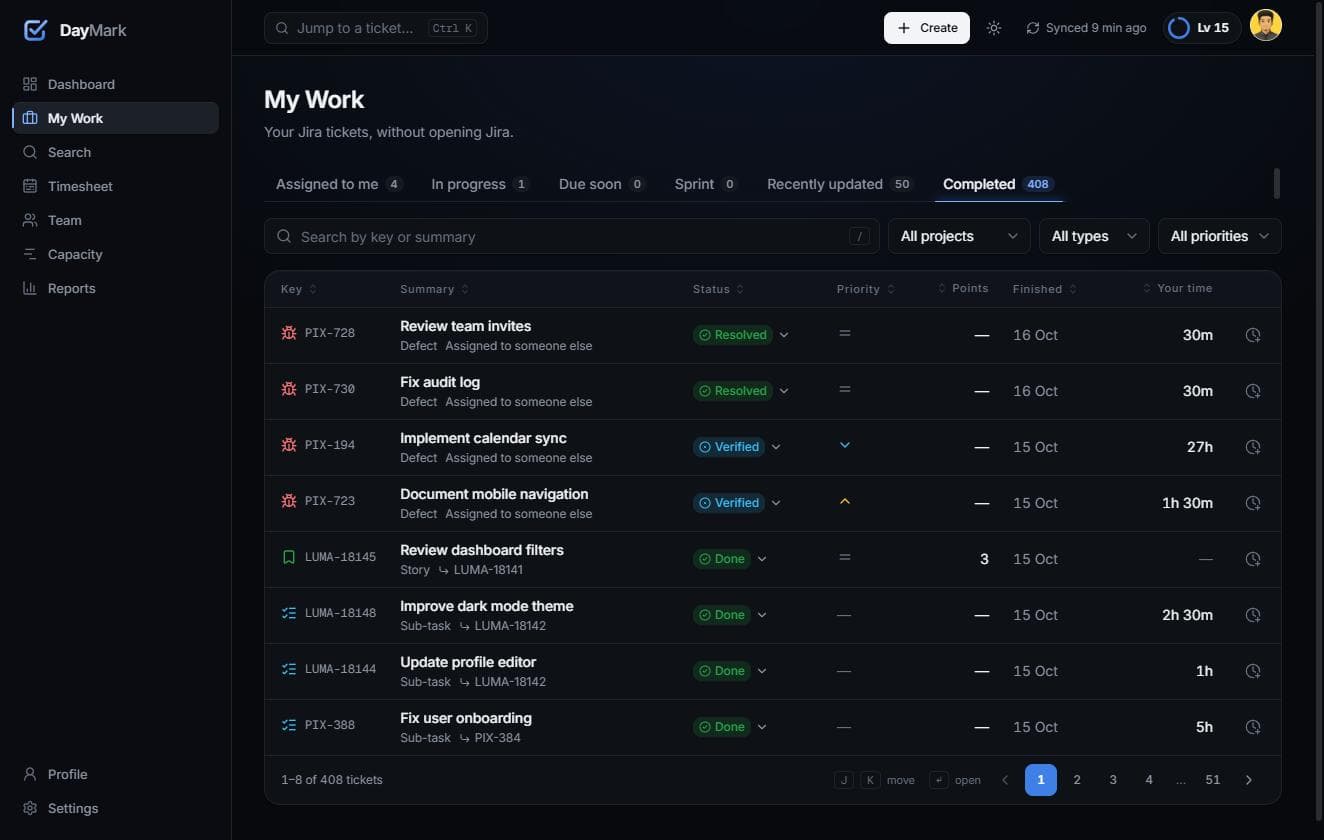Log time on PIX-730 clock icon

tap(1253, 391)
